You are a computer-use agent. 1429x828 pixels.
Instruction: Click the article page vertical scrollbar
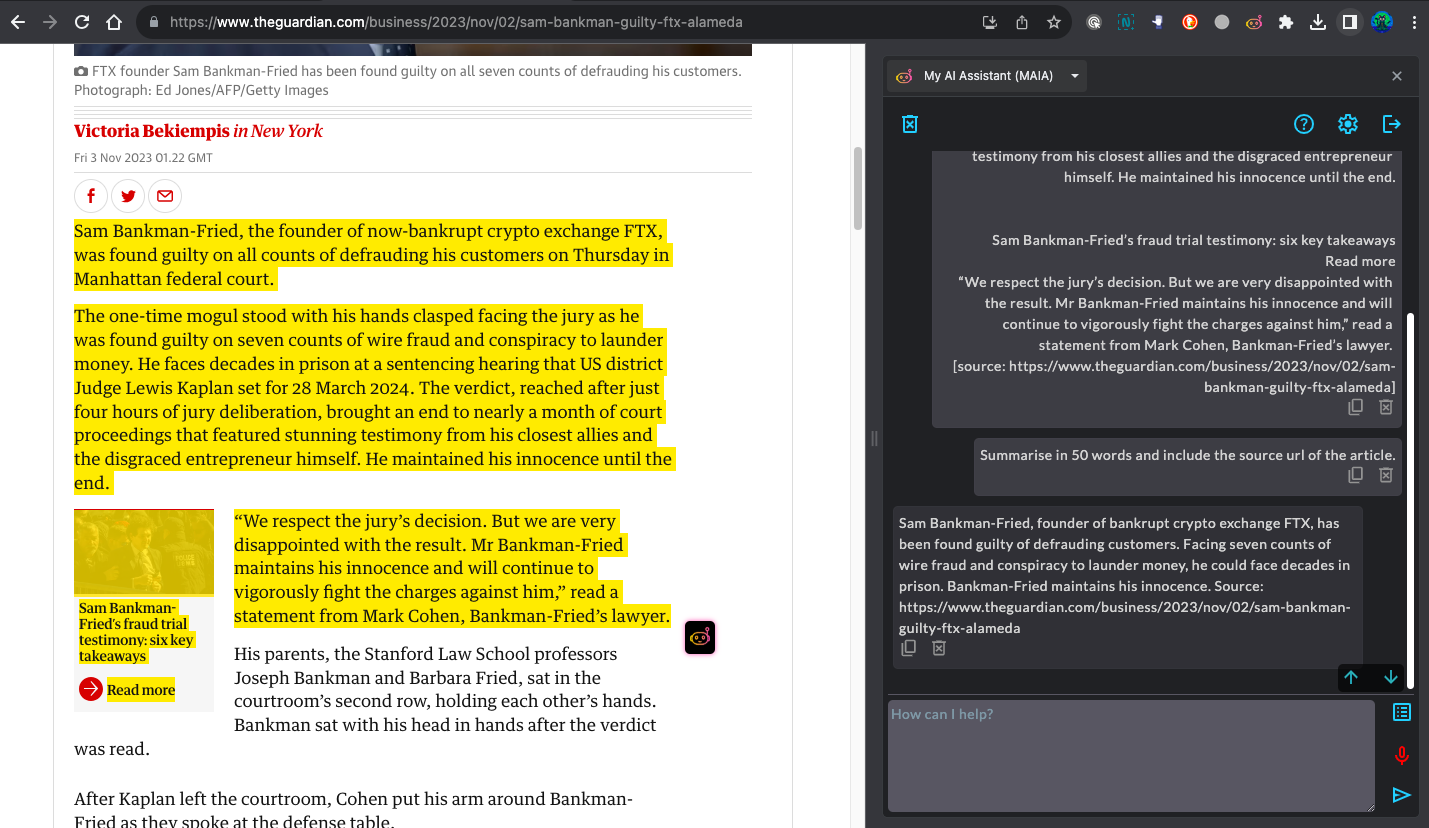(x=857, y=189)
